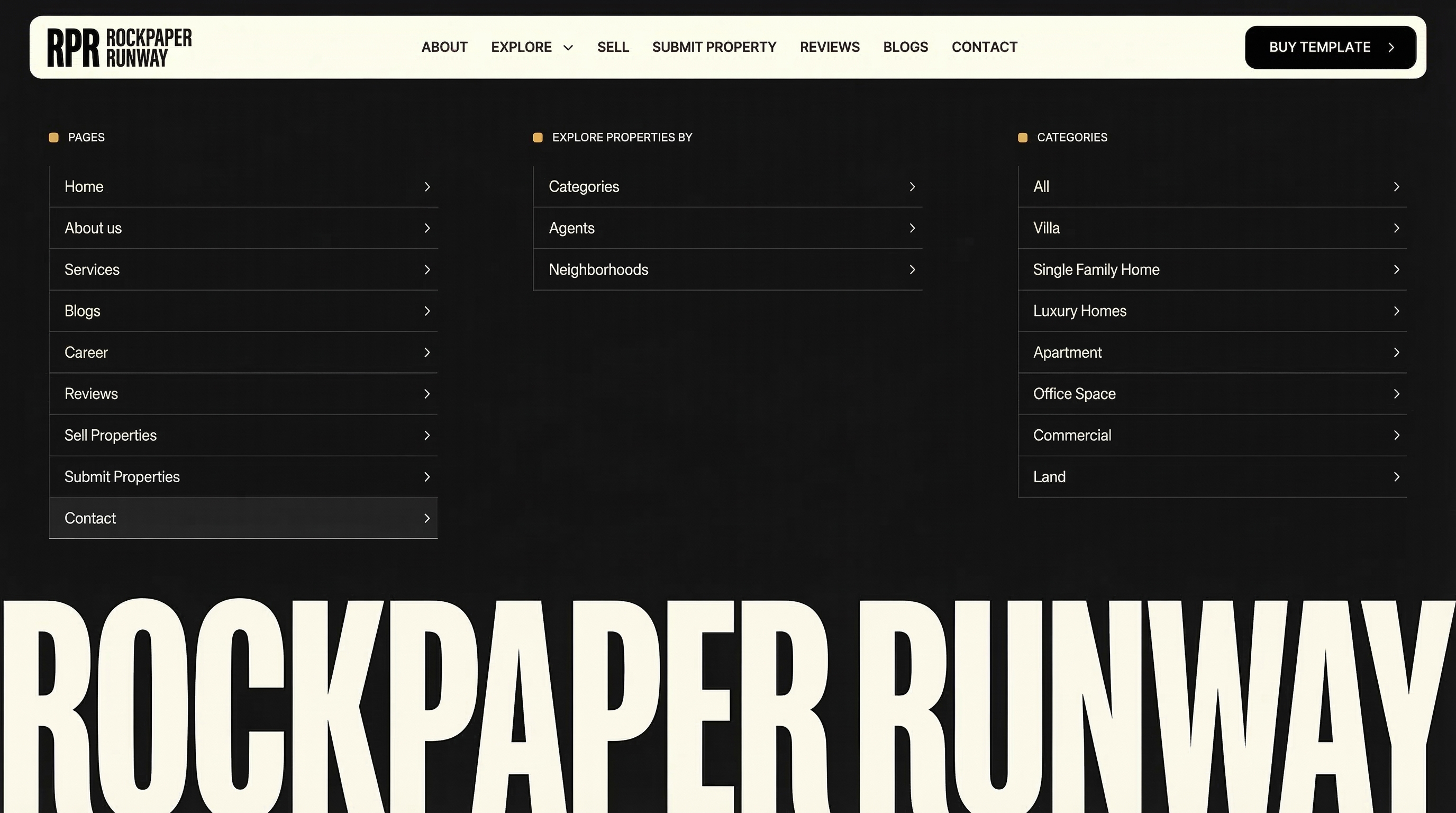Screen dimensions: 1456x813
Task: Click the RPR Rockpaper Runway logo
Action: [119, 48]
